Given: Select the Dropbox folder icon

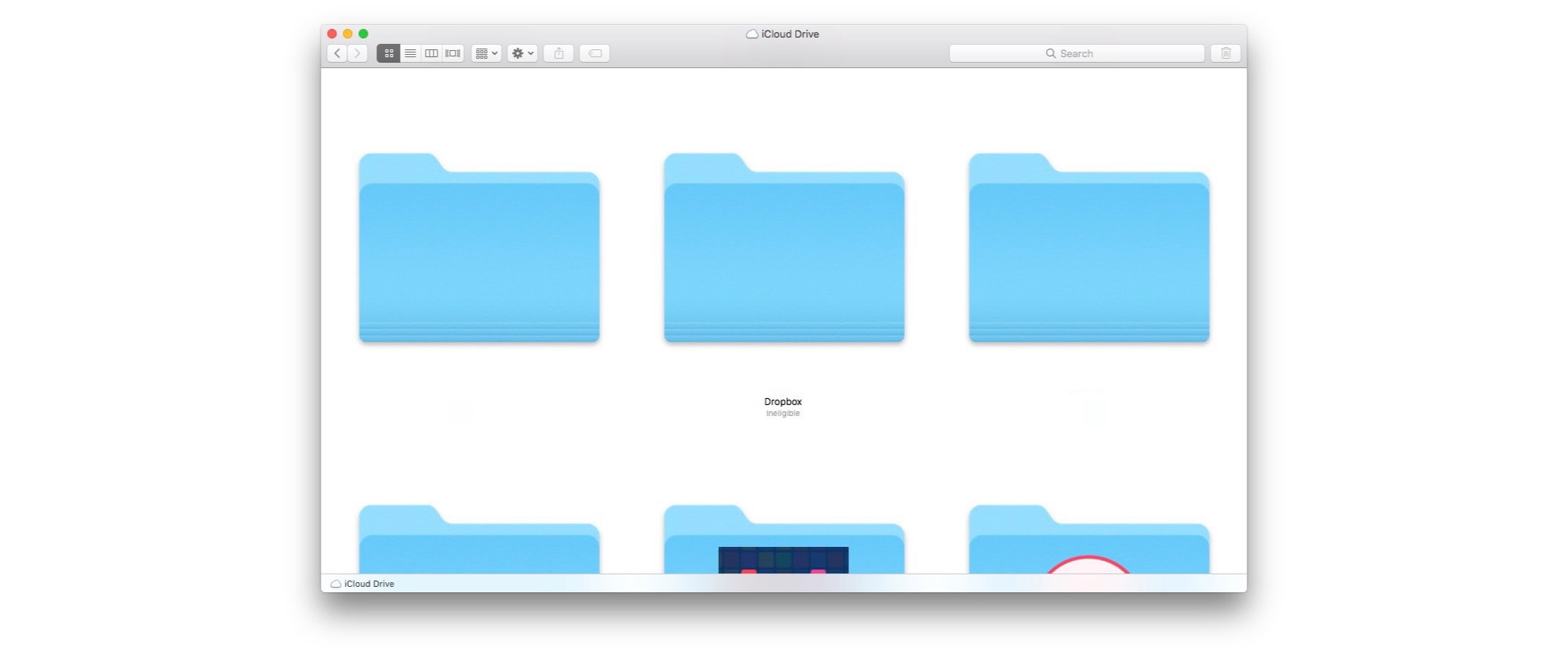Looking at the screenshot, I should 784,248.
